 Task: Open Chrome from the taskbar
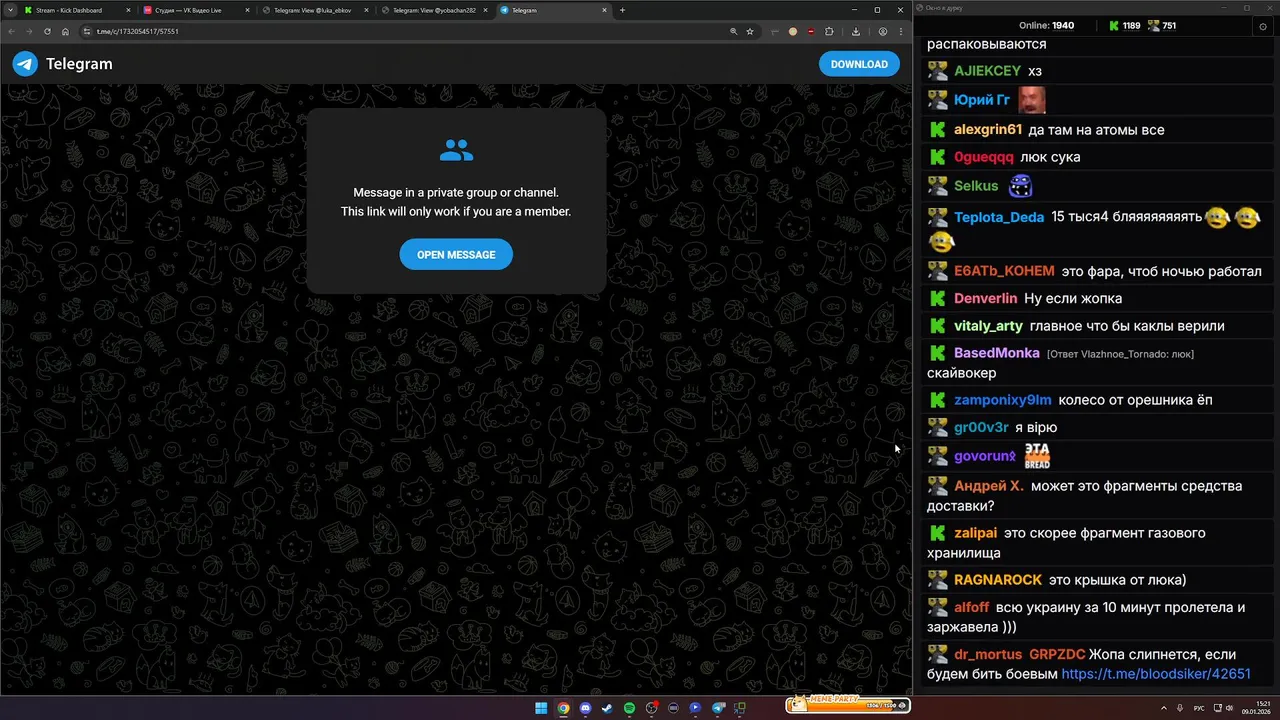click(x=563, y=708)
